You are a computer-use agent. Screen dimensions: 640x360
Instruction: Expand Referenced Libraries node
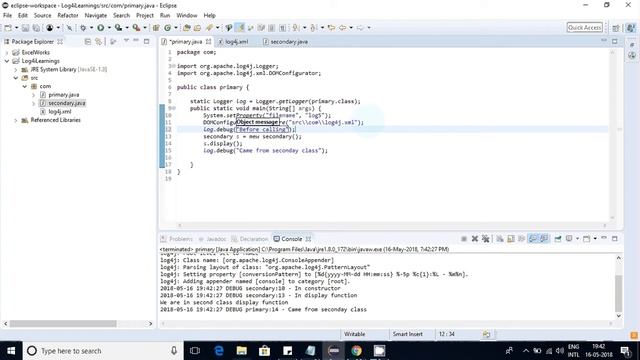click(x=16, y=120)
